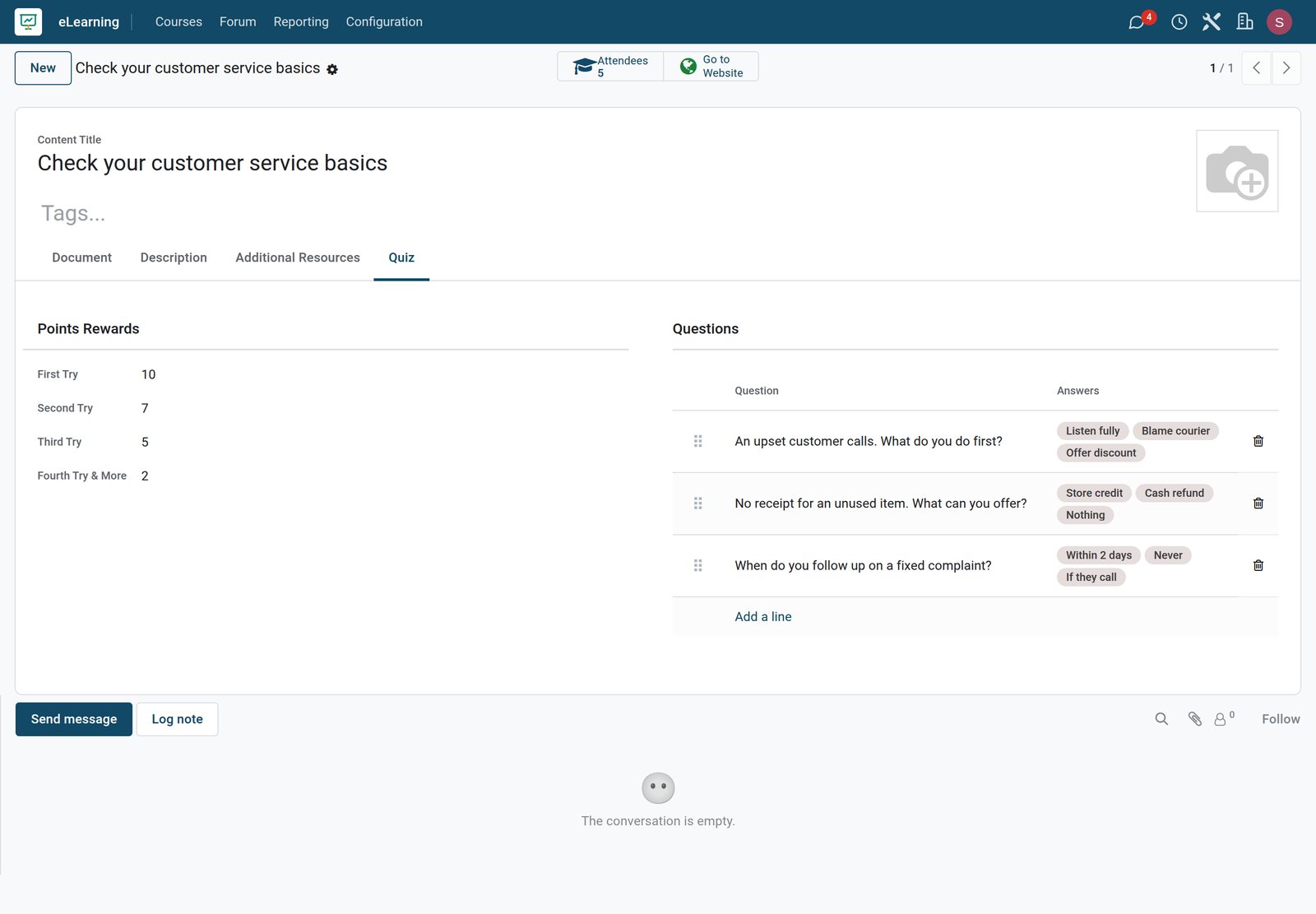The height and width of the screenshot is (914, 1316).
Task: Open the Forum menu
Action: point(238,22)
